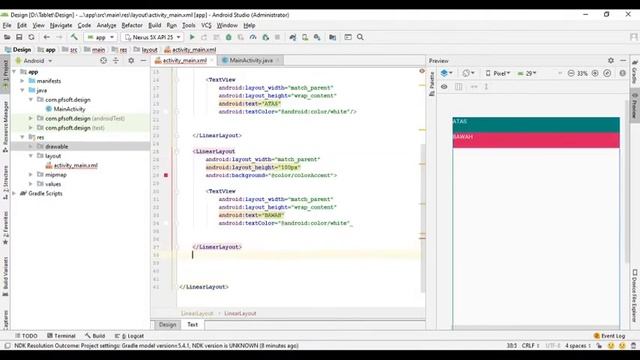The width and height of the screenshot is (640, 360).
Task: Expand the manifests folder
Action: pos(22,81)
